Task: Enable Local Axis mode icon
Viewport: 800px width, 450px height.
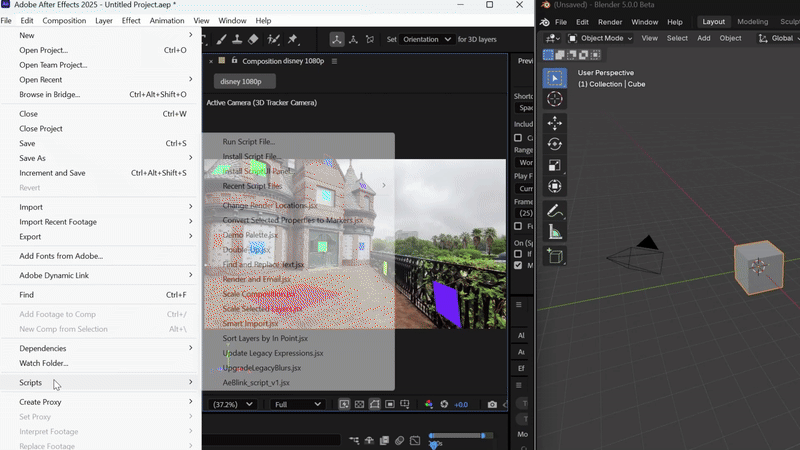Action: click(337, 39)
